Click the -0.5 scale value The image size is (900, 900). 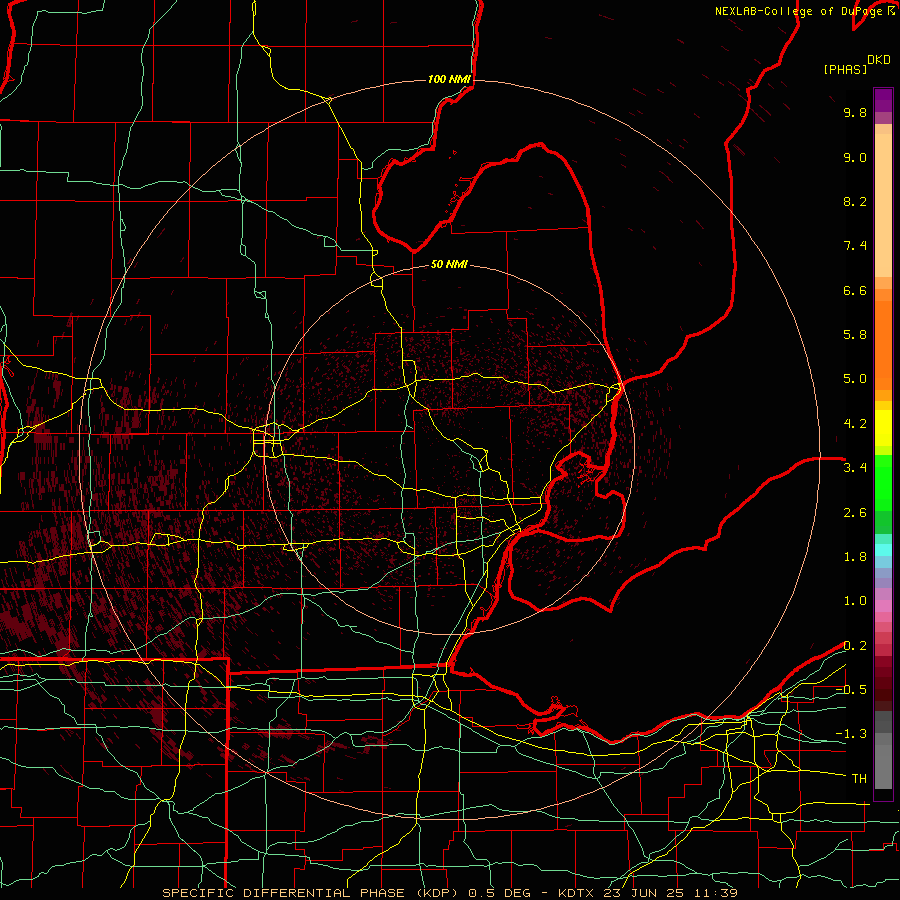(851, 690)
